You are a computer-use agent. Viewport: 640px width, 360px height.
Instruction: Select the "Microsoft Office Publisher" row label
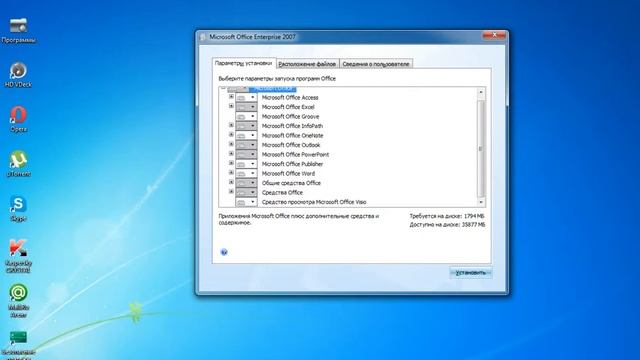tap(292, 164)
